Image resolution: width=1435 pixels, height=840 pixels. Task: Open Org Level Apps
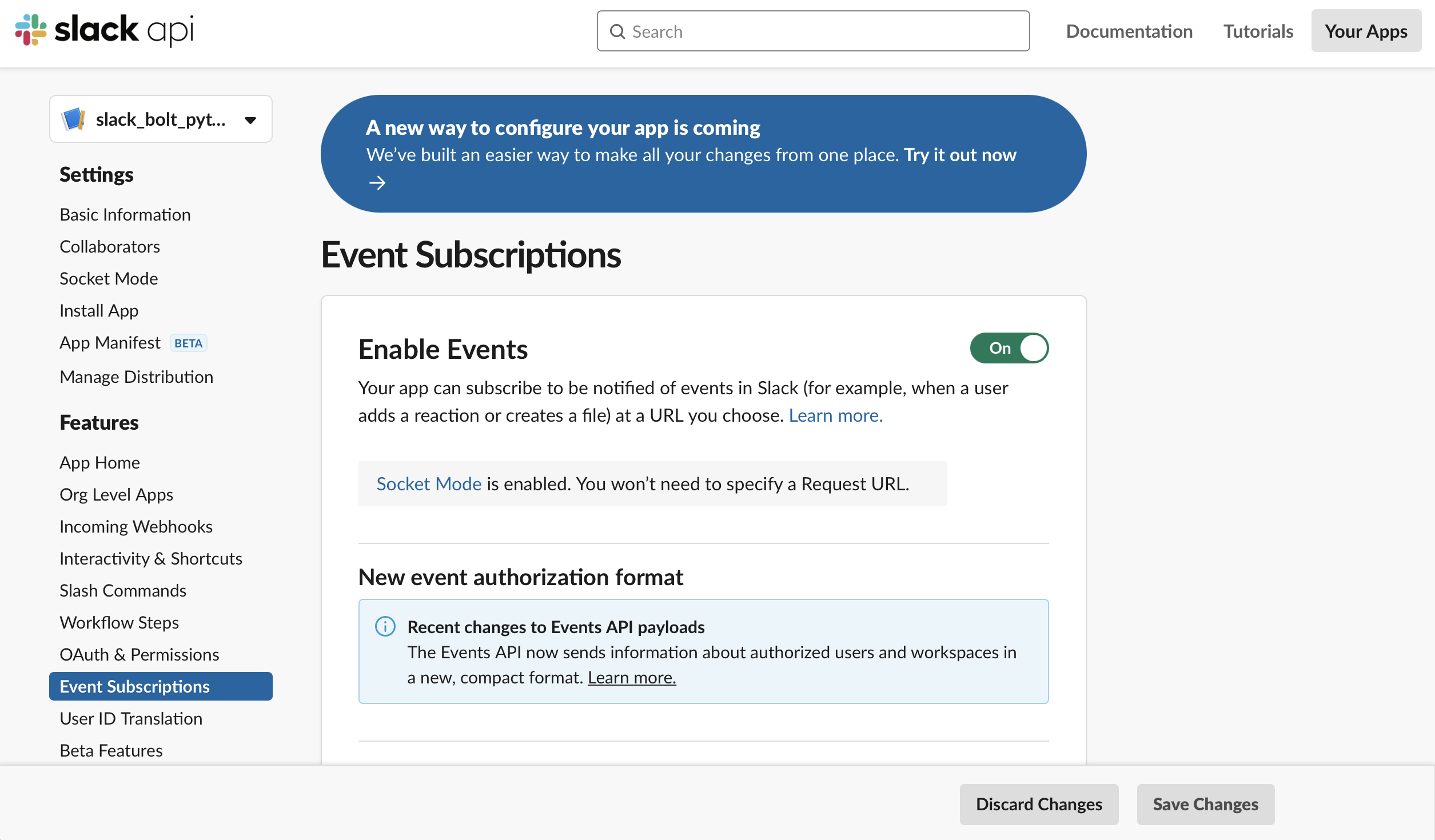click(116, 494)
